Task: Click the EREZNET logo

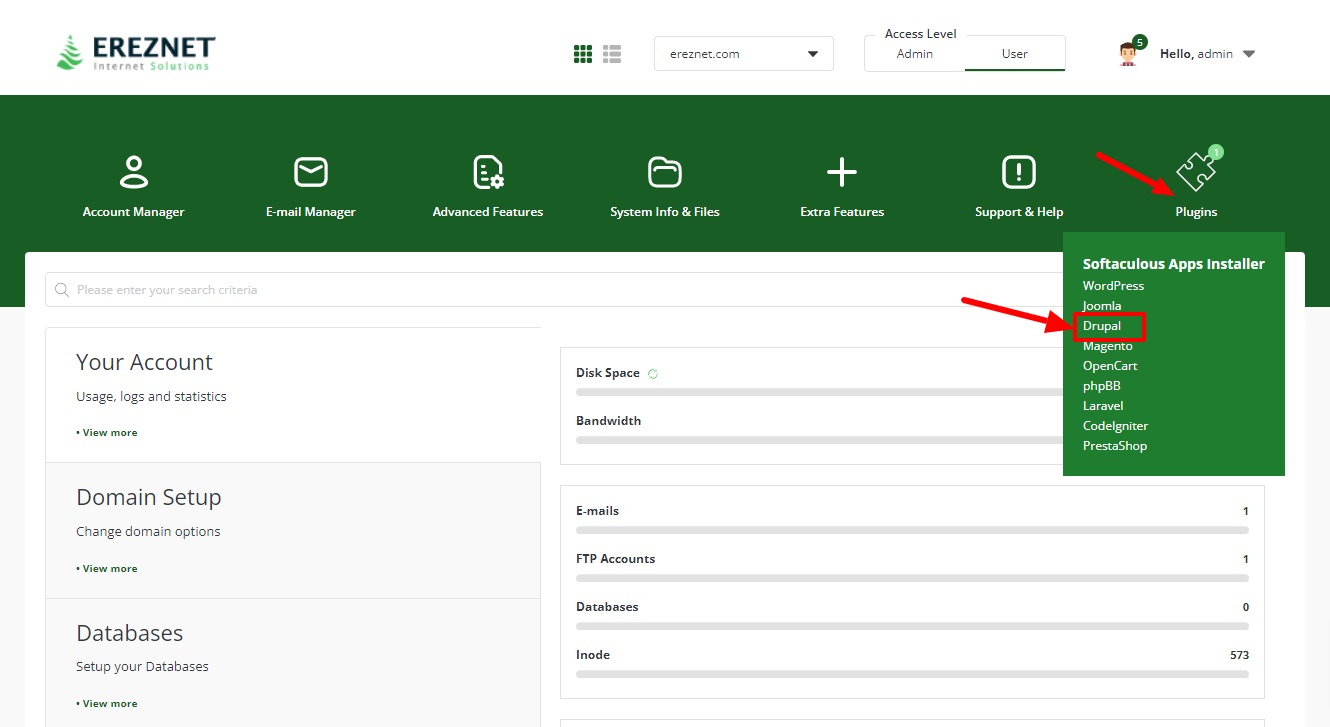Action: tap(135, 52)
